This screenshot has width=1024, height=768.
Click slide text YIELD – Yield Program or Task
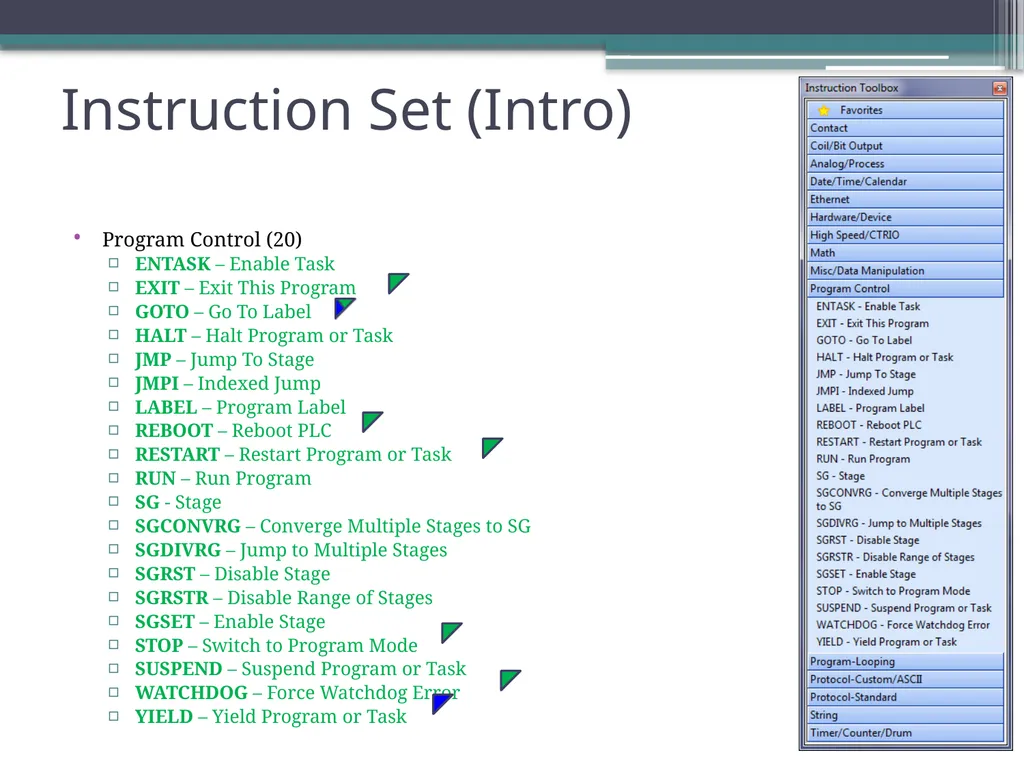pos(270,717)
